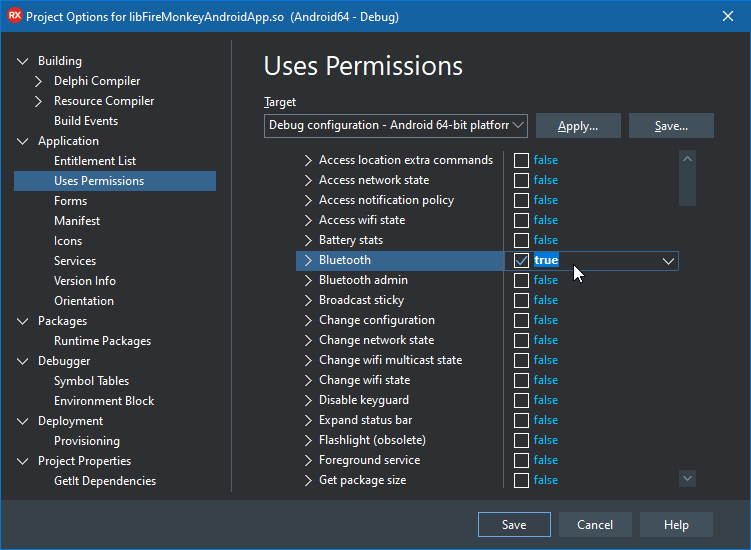
Task: Open the Target configuration dropdown
Action: [396, 126]
